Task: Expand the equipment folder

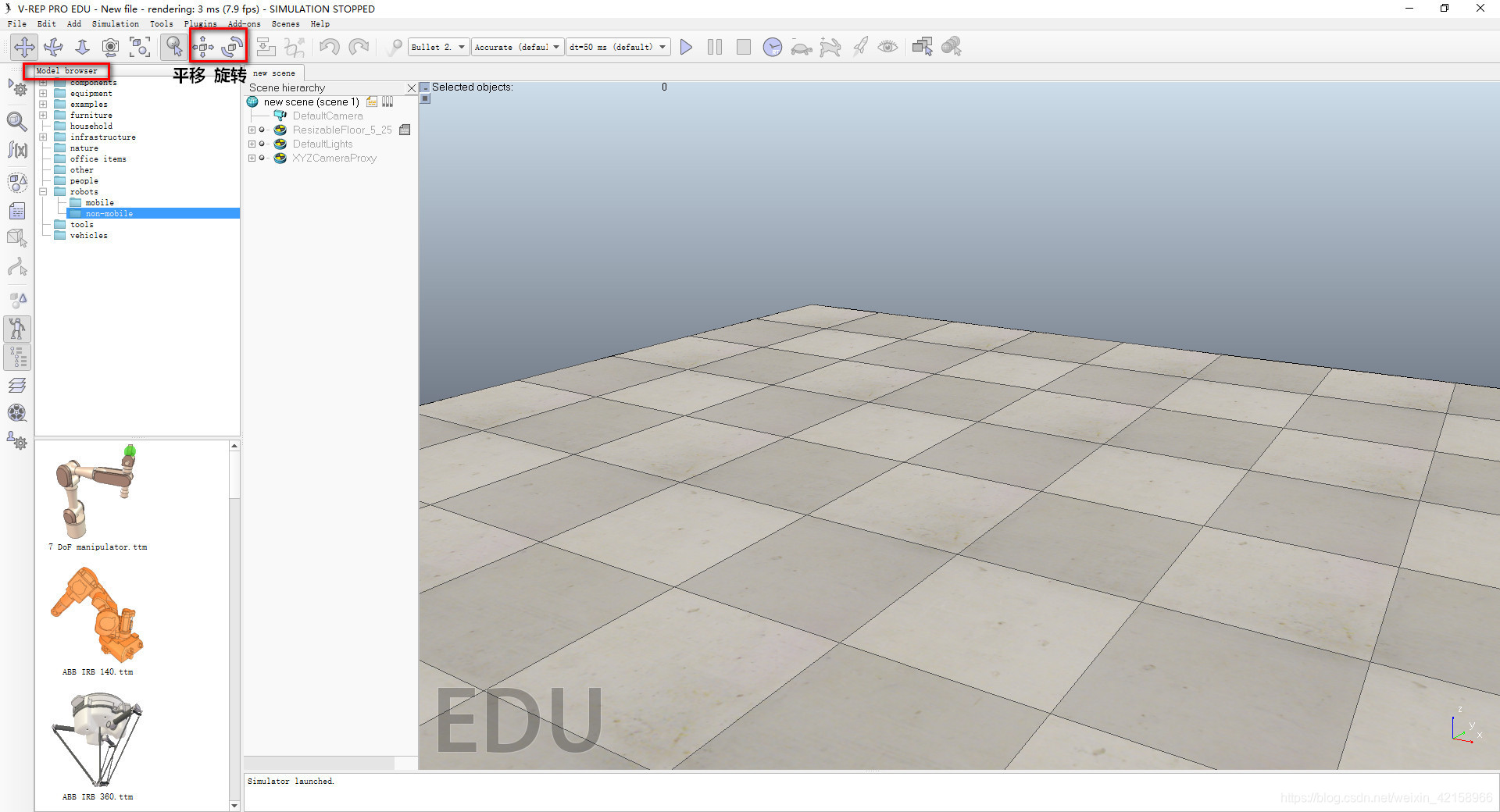Action: point(43,94)
